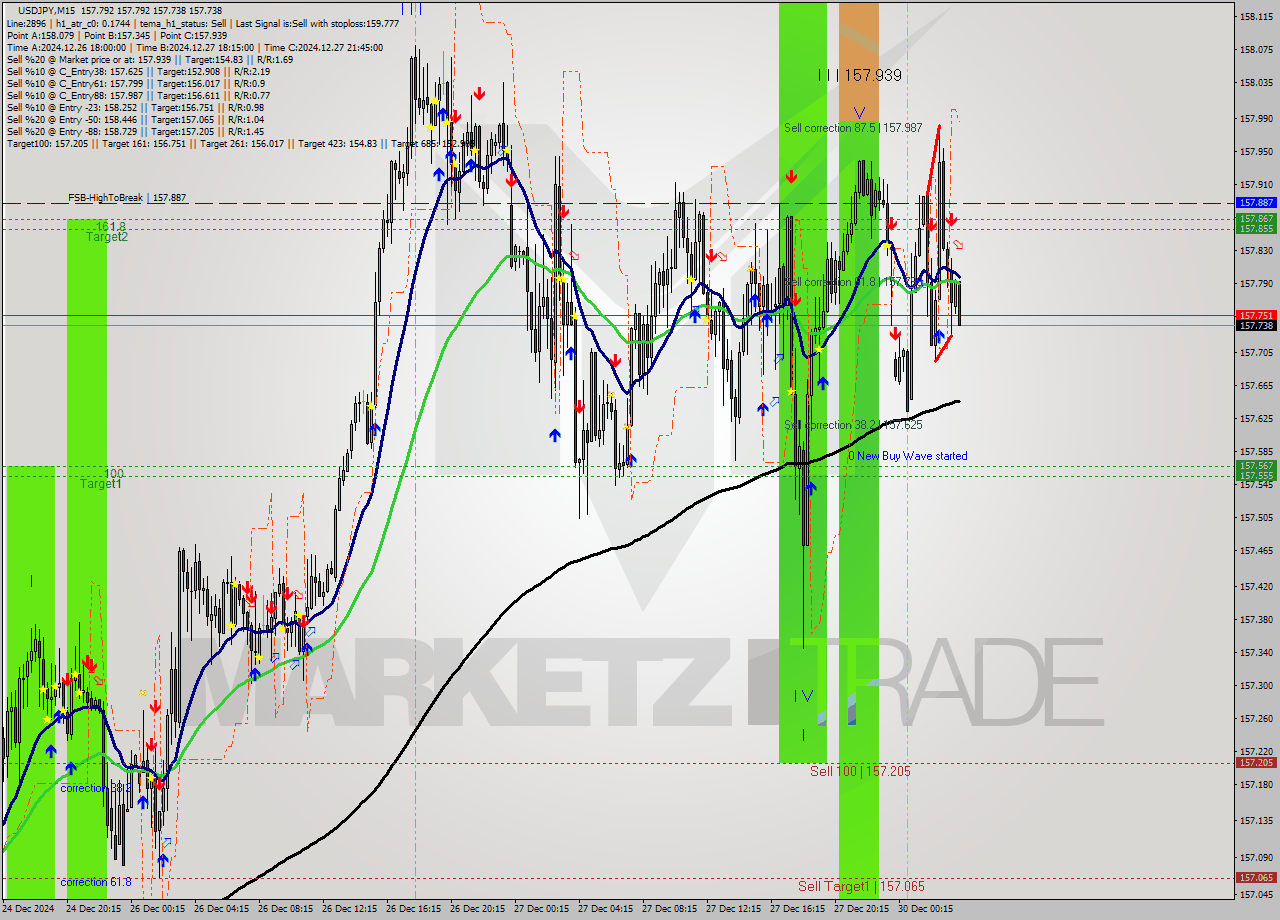
Task: Click the '26 Dec 08:15' time axis label
Action: 286,909
